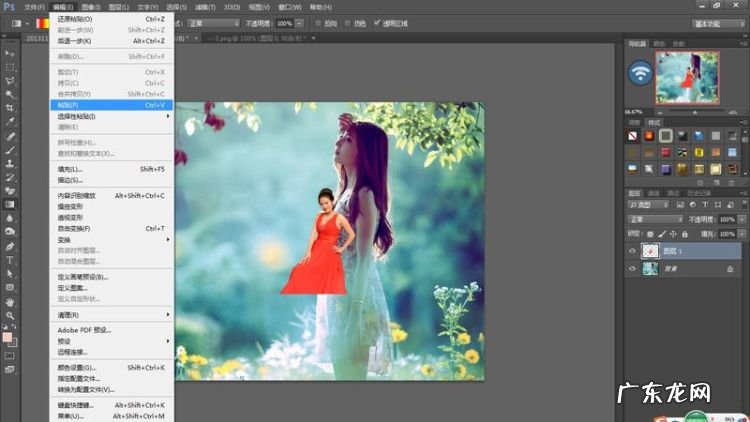Toggle visibility of the 背景 layer
750x422 pixels.
pos(633,269)
